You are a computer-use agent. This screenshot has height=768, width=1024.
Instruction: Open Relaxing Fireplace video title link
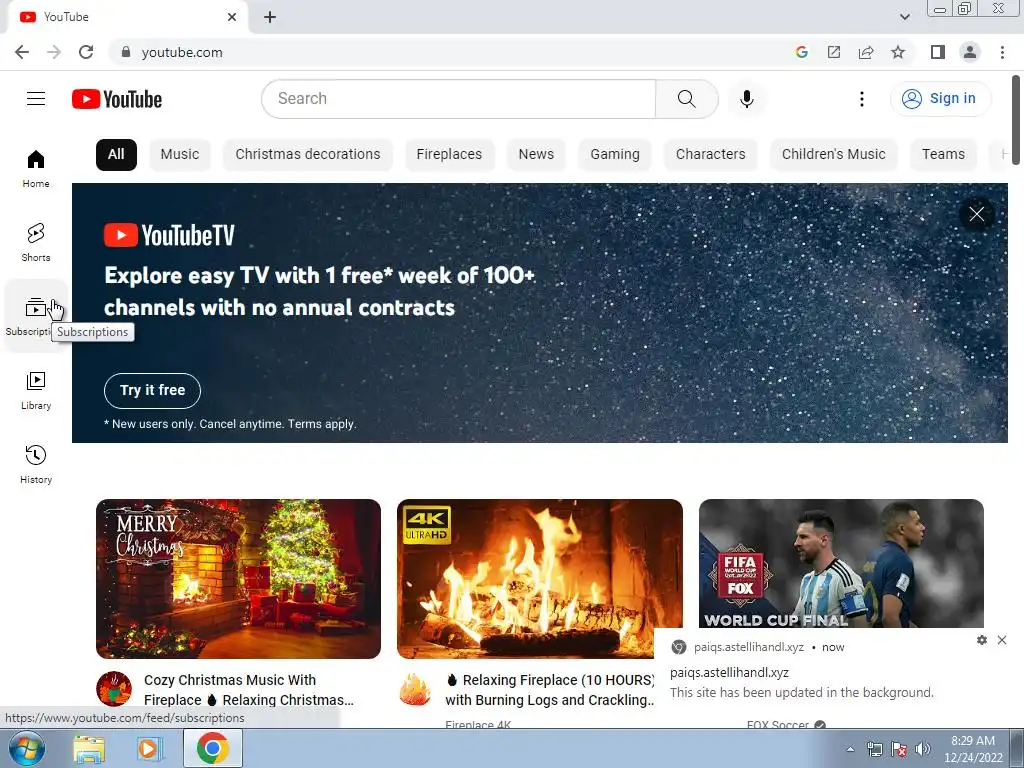[x=551, y=690]
